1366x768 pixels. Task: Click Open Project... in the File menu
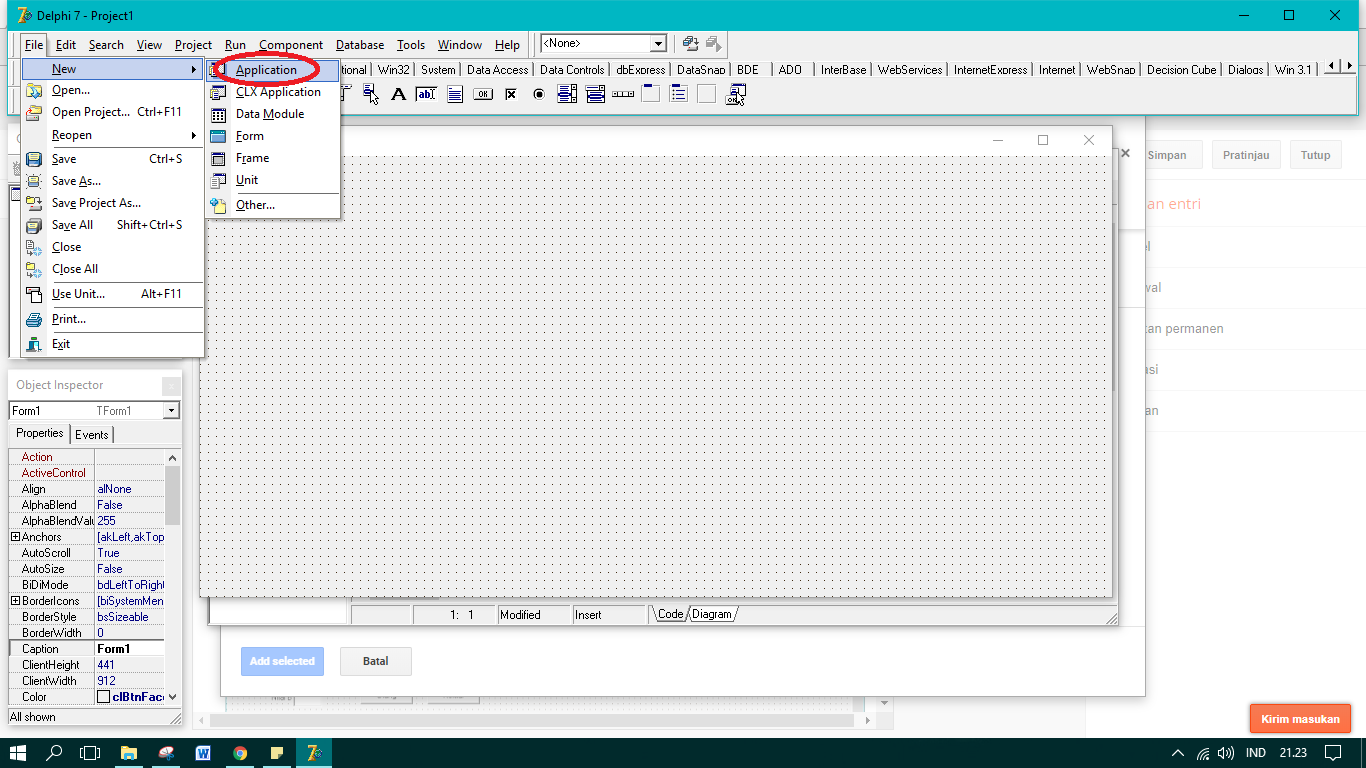point(113,112)
